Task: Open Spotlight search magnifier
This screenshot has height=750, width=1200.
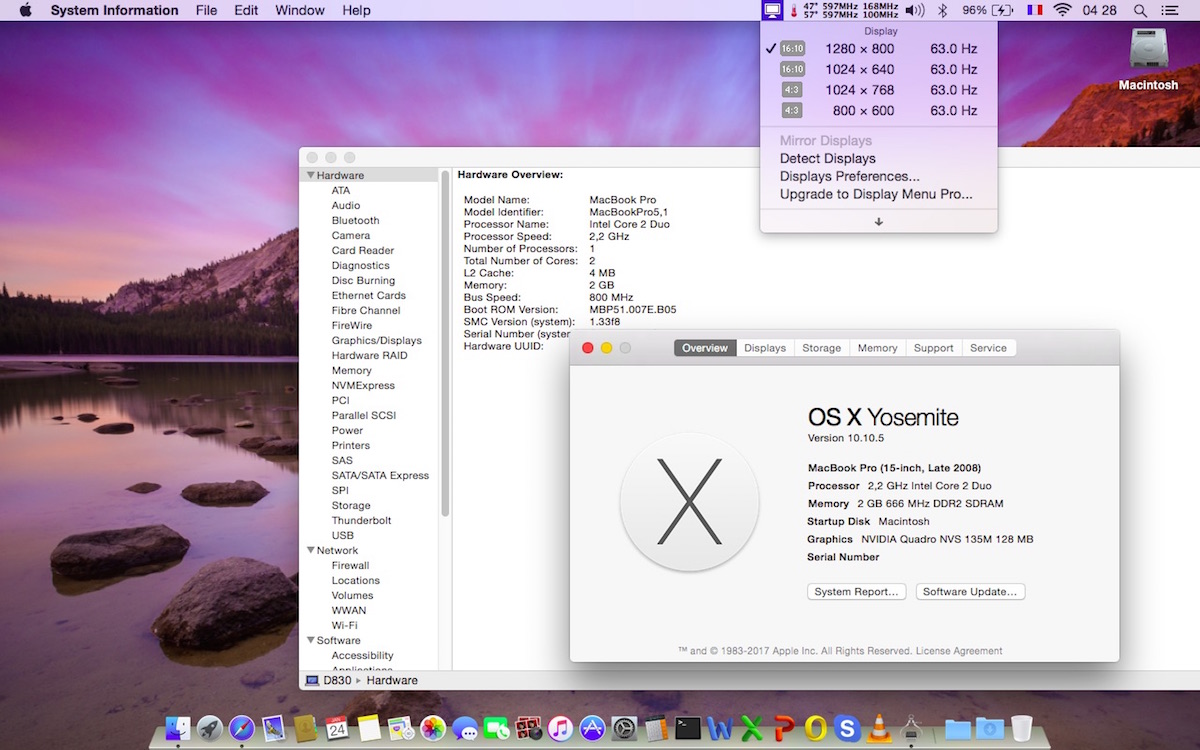Action: click(x=1140, y=11)
